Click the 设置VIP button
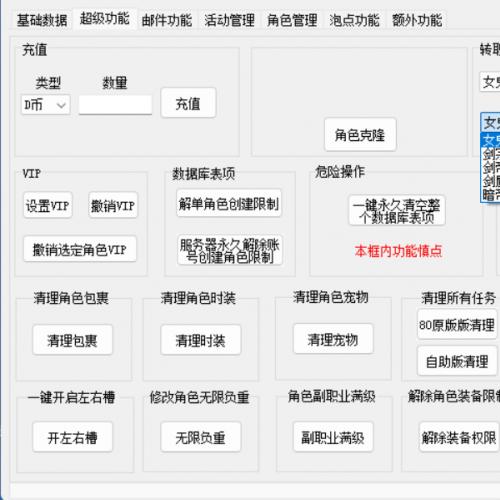500x500 pixels. (48, 205)
